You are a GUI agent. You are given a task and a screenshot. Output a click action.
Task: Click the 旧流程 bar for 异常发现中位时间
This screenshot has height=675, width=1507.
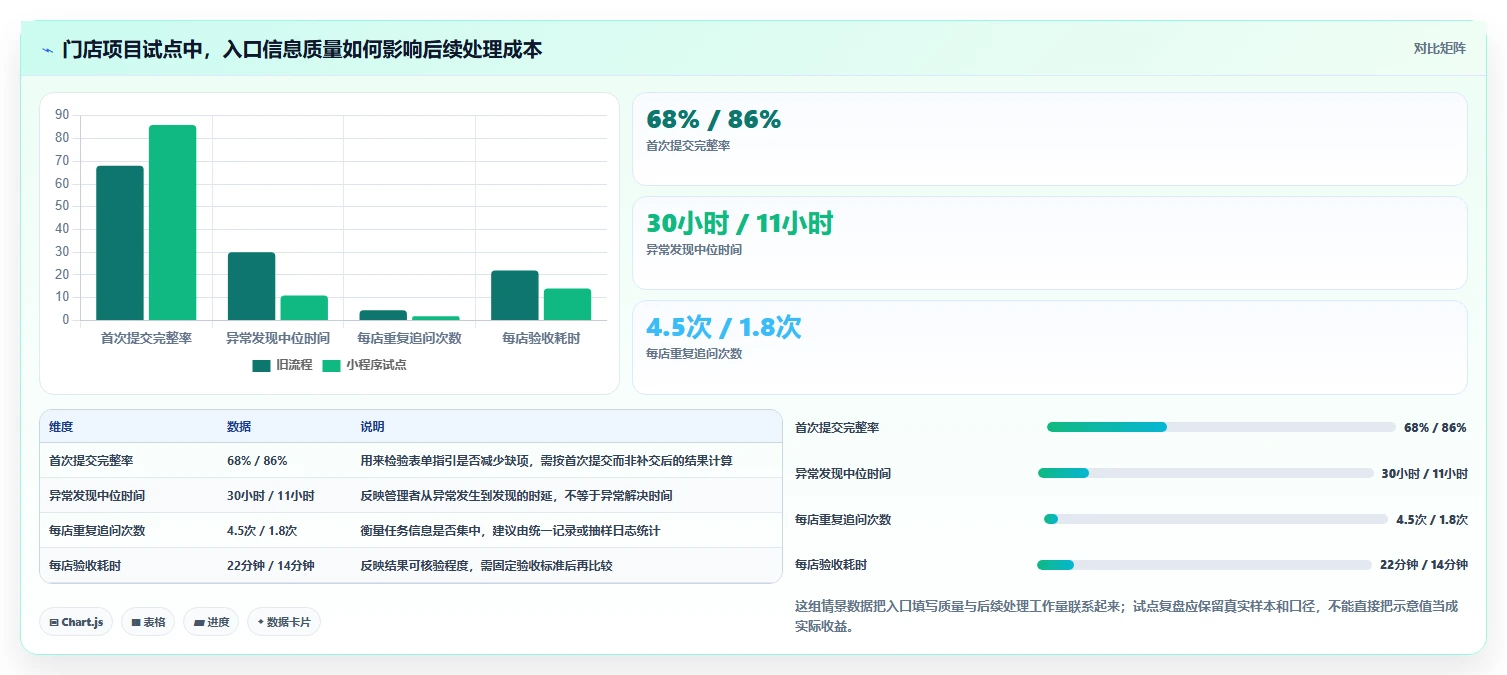[251, 286]
